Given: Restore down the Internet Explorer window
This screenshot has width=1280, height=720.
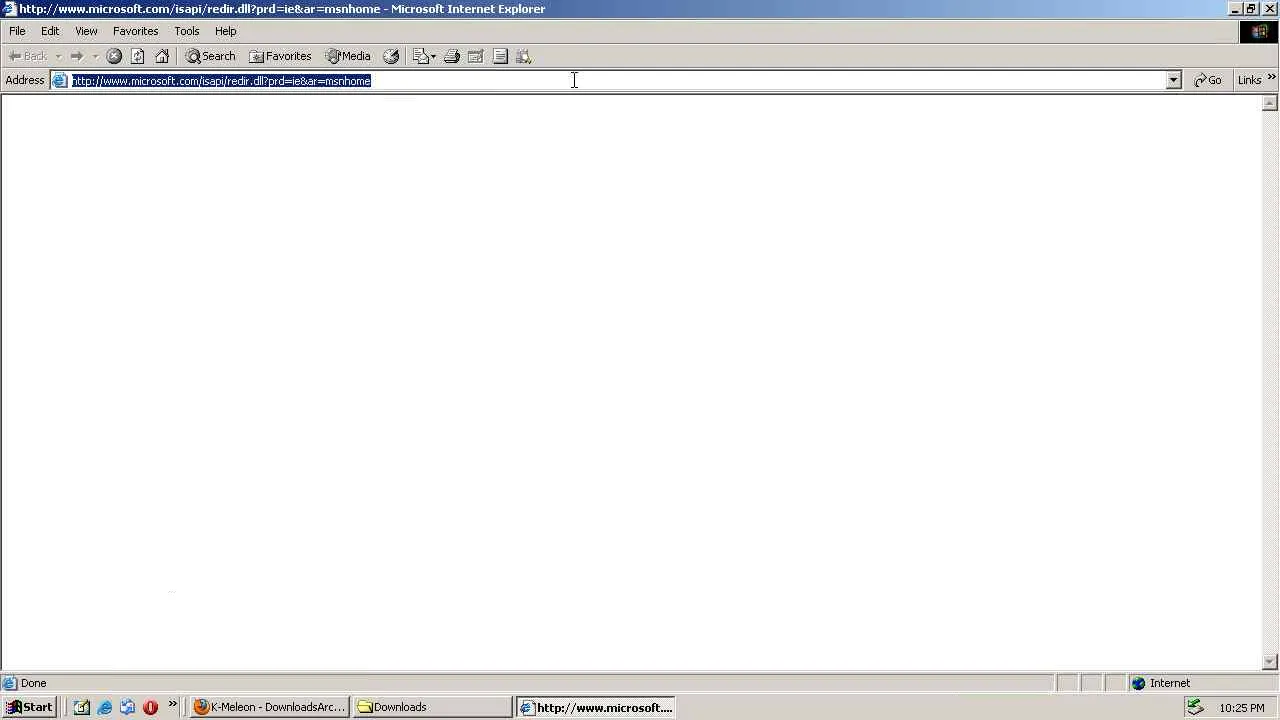Looking at the screenshot, I should point(1252,9).
